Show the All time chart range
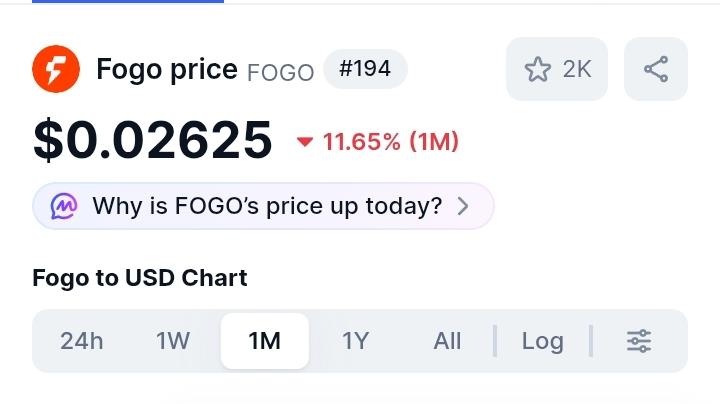 tap(447, 341)
